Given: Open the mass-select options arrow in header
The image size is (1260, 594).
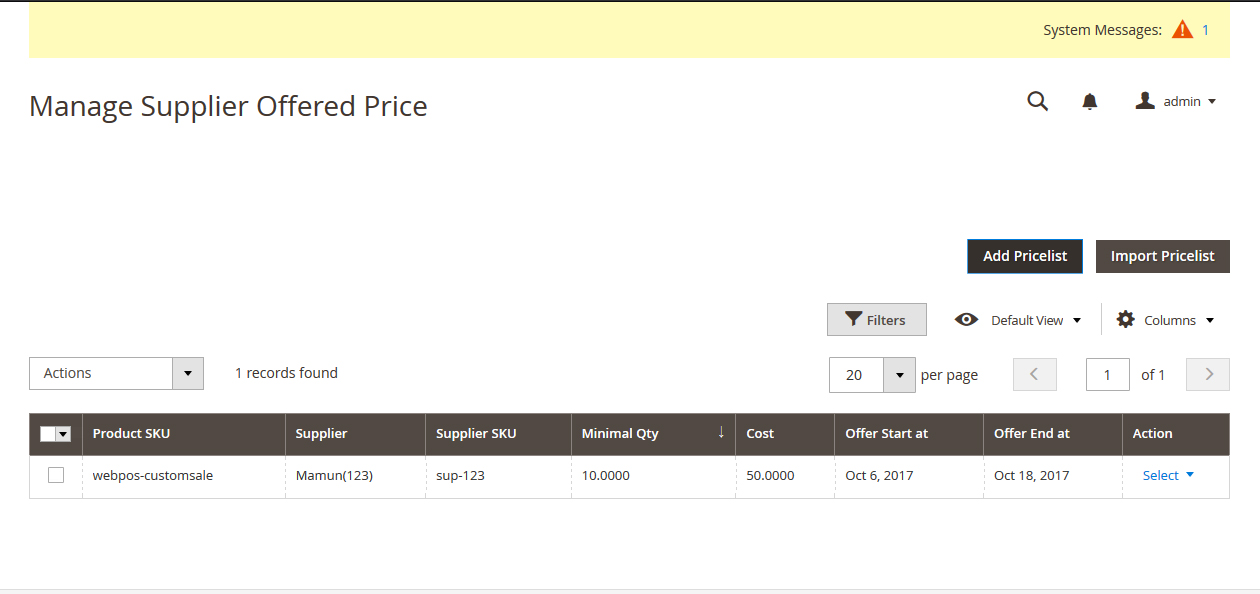Looking at the screenshot, I should point(64,434).
